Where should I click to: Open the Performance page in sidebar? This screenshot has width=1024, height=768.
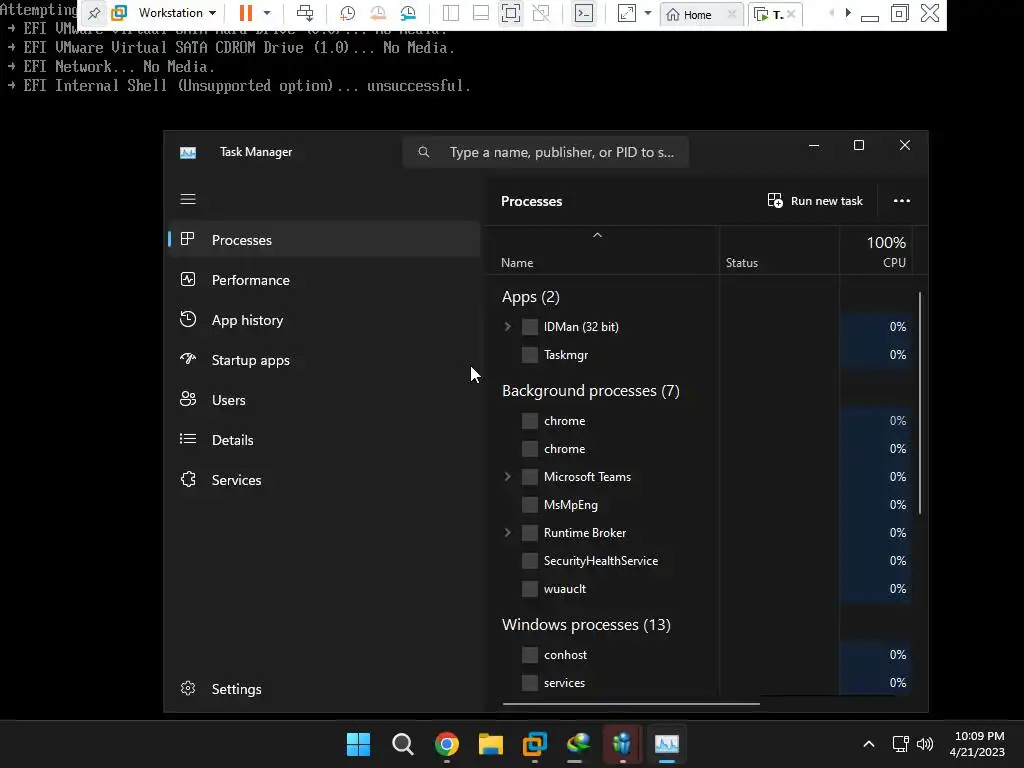325,280
